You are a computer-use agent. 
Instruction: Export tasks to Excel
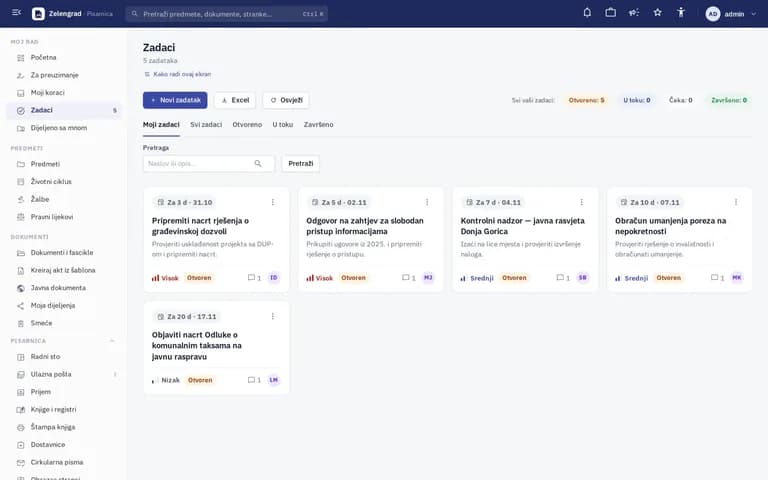coord(235,100)
